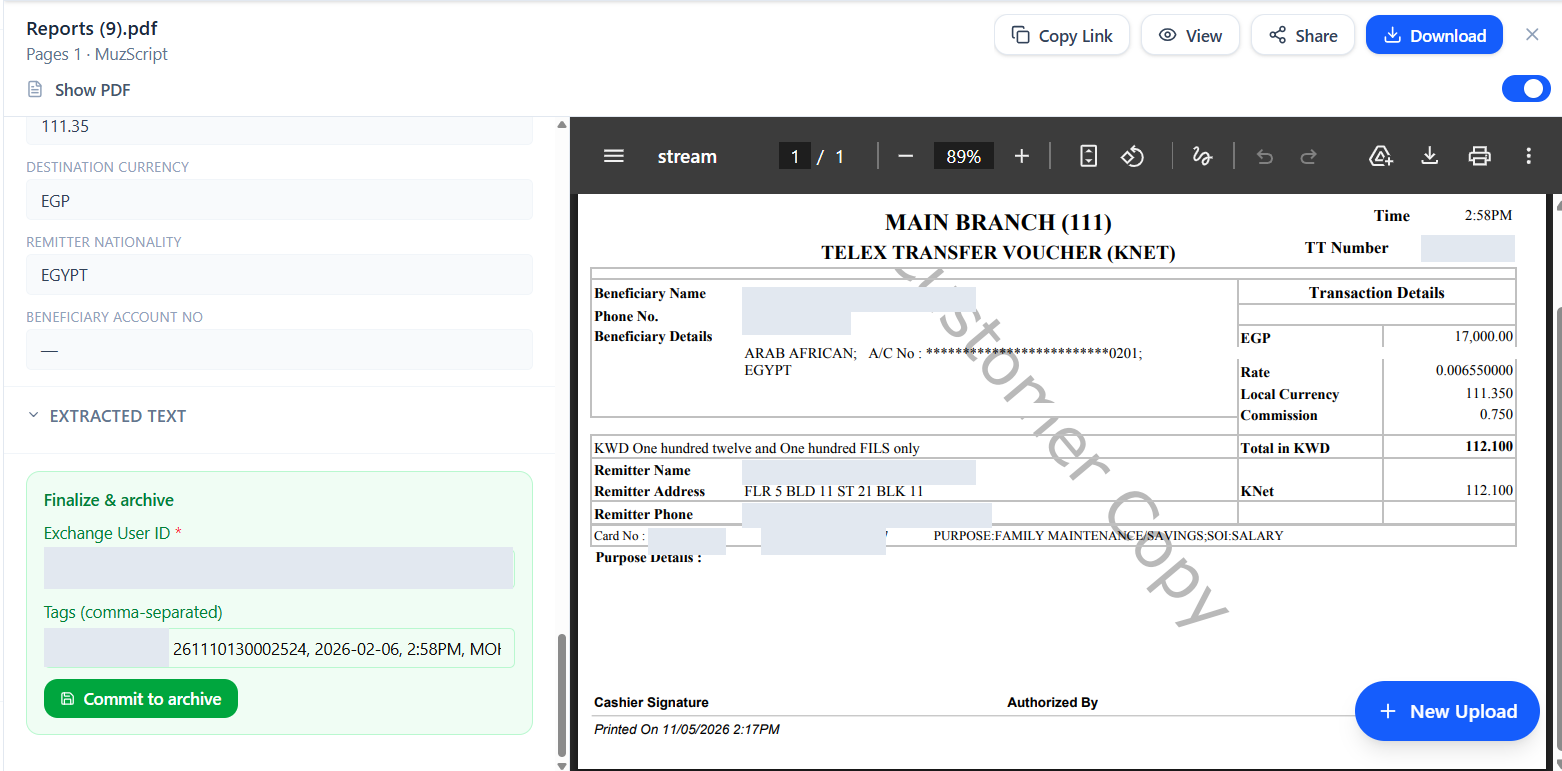Click the 2:58PM time value
Viewport: 1562px width, 771px height.
pos(1488,215)
